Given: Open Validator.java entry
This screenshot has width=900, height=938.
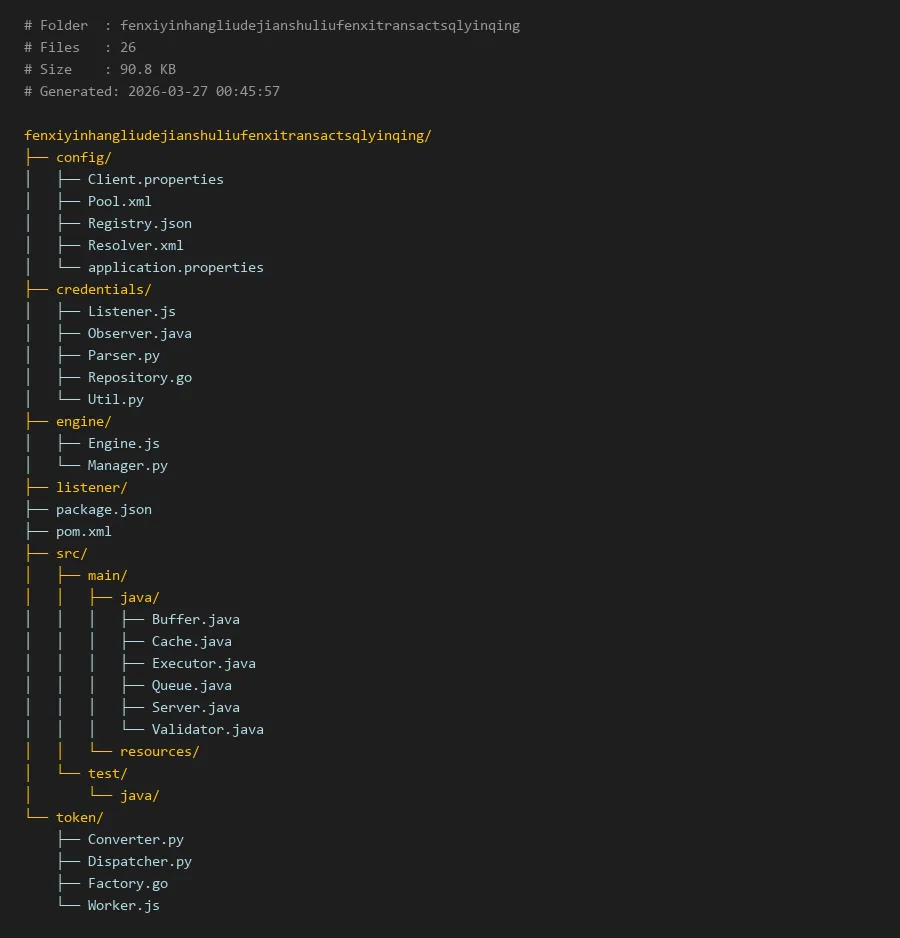Looking at the screenshot, I should point(207,729).
